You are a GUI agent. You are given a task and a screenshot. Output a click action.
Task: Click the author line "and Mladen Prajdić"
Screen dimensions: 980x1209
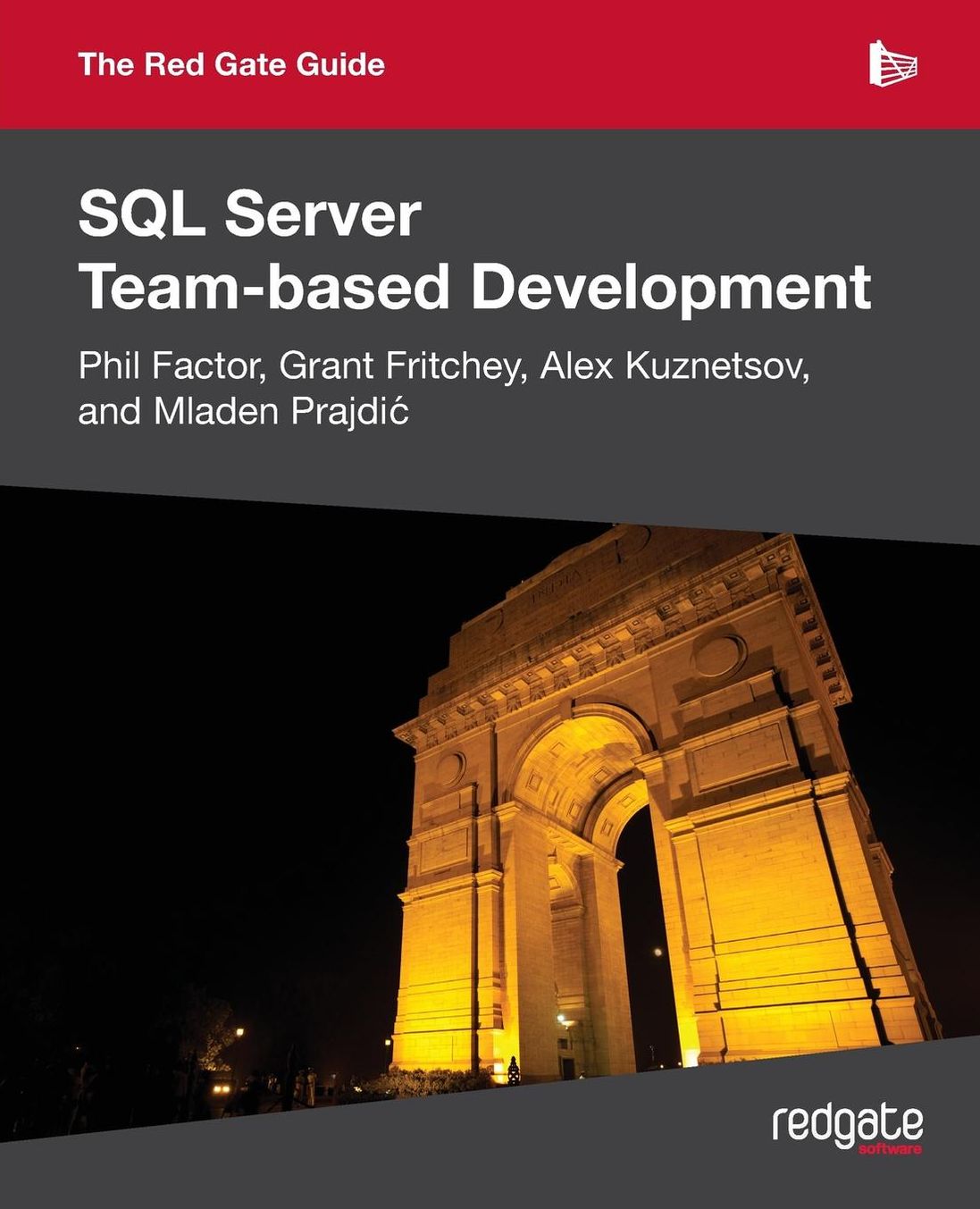243,411
